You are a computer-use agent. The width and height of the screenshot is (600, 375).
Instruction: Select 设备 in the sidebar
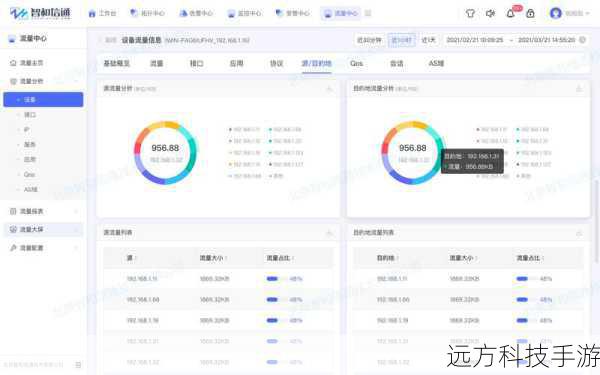click(43, 99)
